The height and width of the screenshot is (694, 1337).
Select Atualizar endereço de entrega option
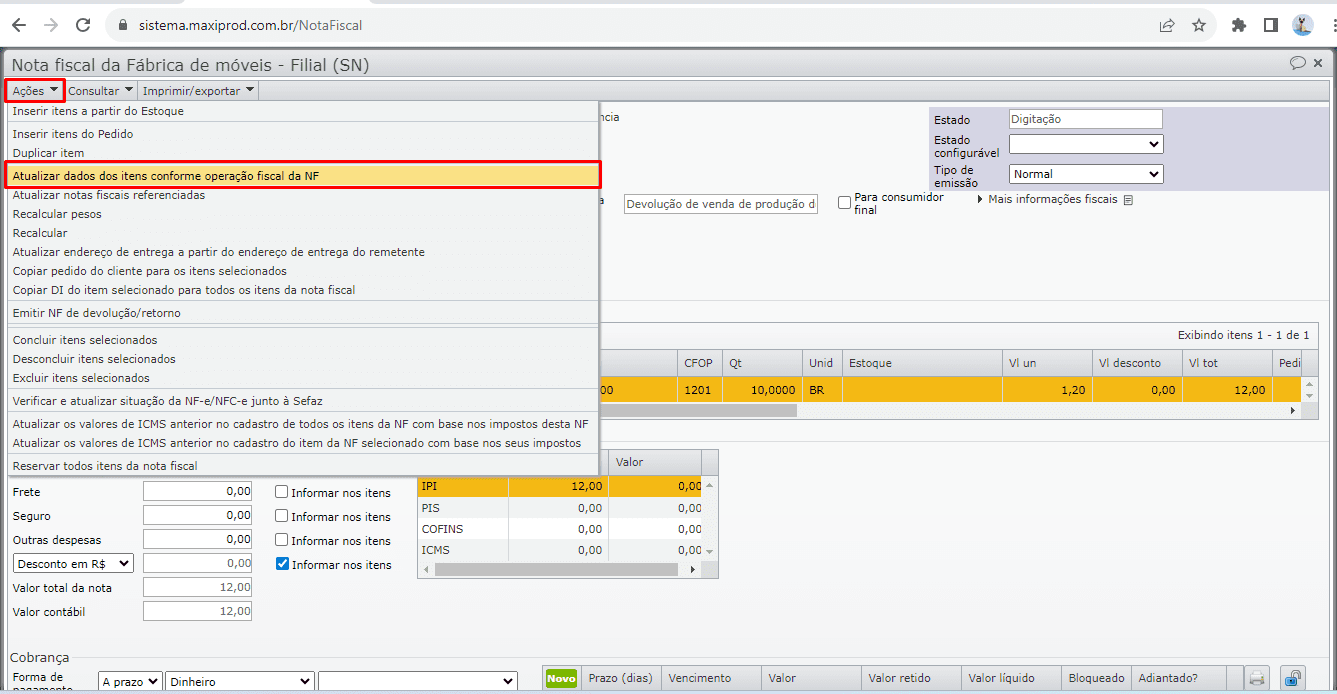click(302, 252)
